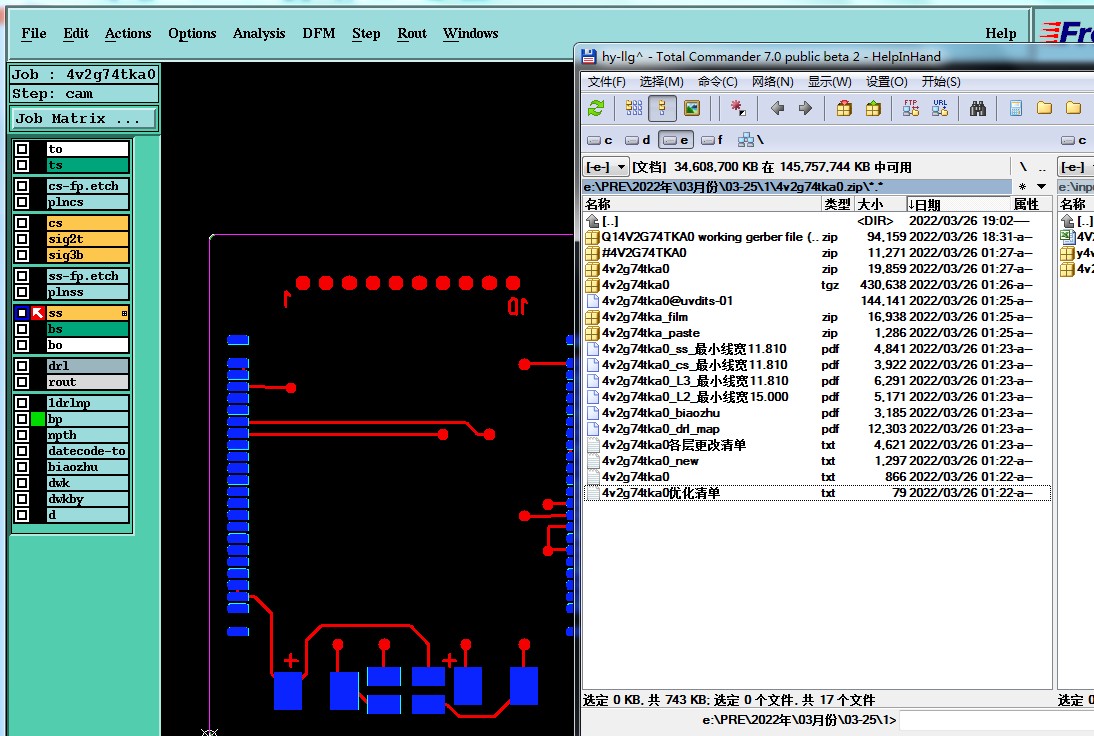Viewport: 1094px width, 736px height.
Task: Enable the checkbox for layer biaozhu
Action: tap(22, 467)
